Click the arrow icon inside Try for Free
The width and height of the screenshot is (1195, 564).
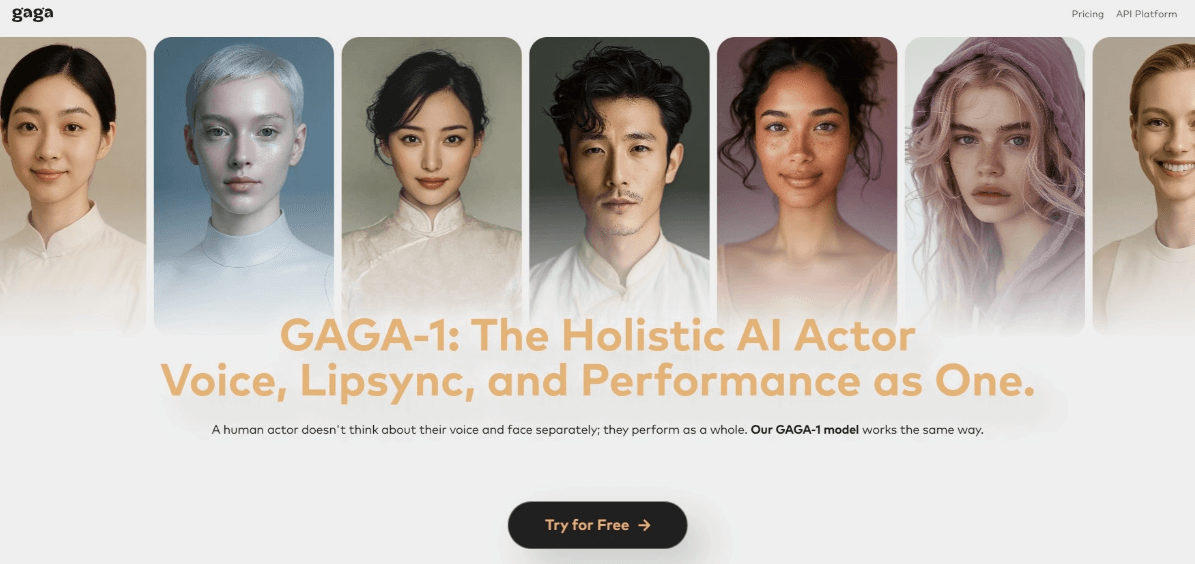[644, 525]
